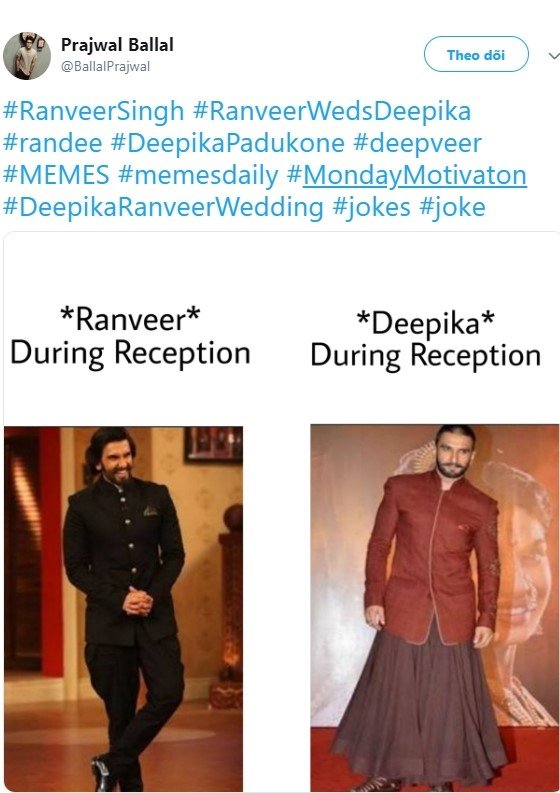This screenshot has height=793, width=560.
Task: View the black suit photo in tweet
Action: (x=123, y=609)
